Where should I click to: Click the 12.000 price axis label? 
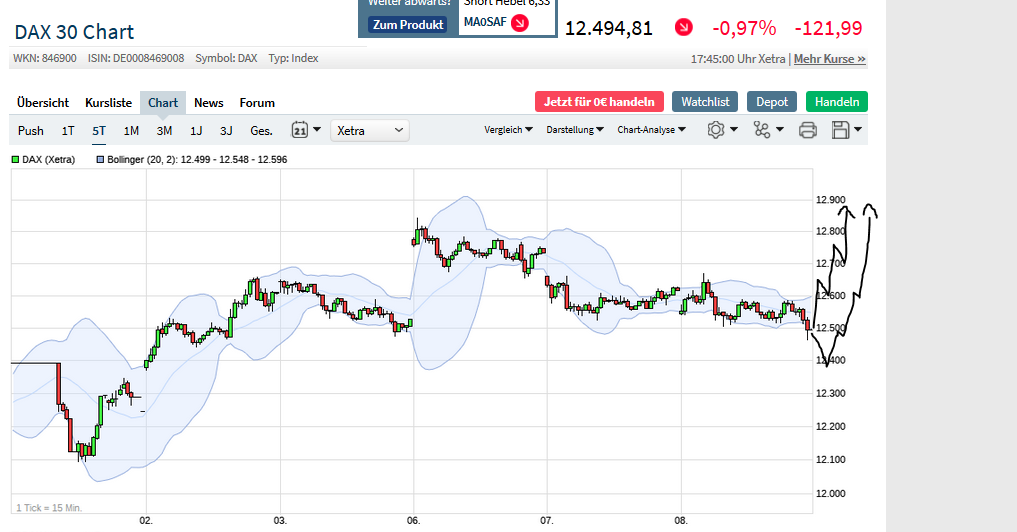(830, 493)
